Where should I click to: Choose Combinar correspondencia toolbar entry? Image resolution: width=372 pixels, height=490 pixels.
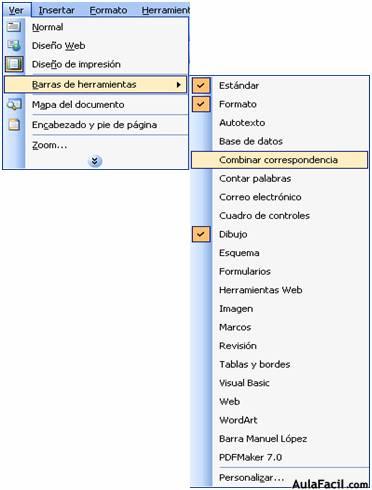(x=279, y=160)
